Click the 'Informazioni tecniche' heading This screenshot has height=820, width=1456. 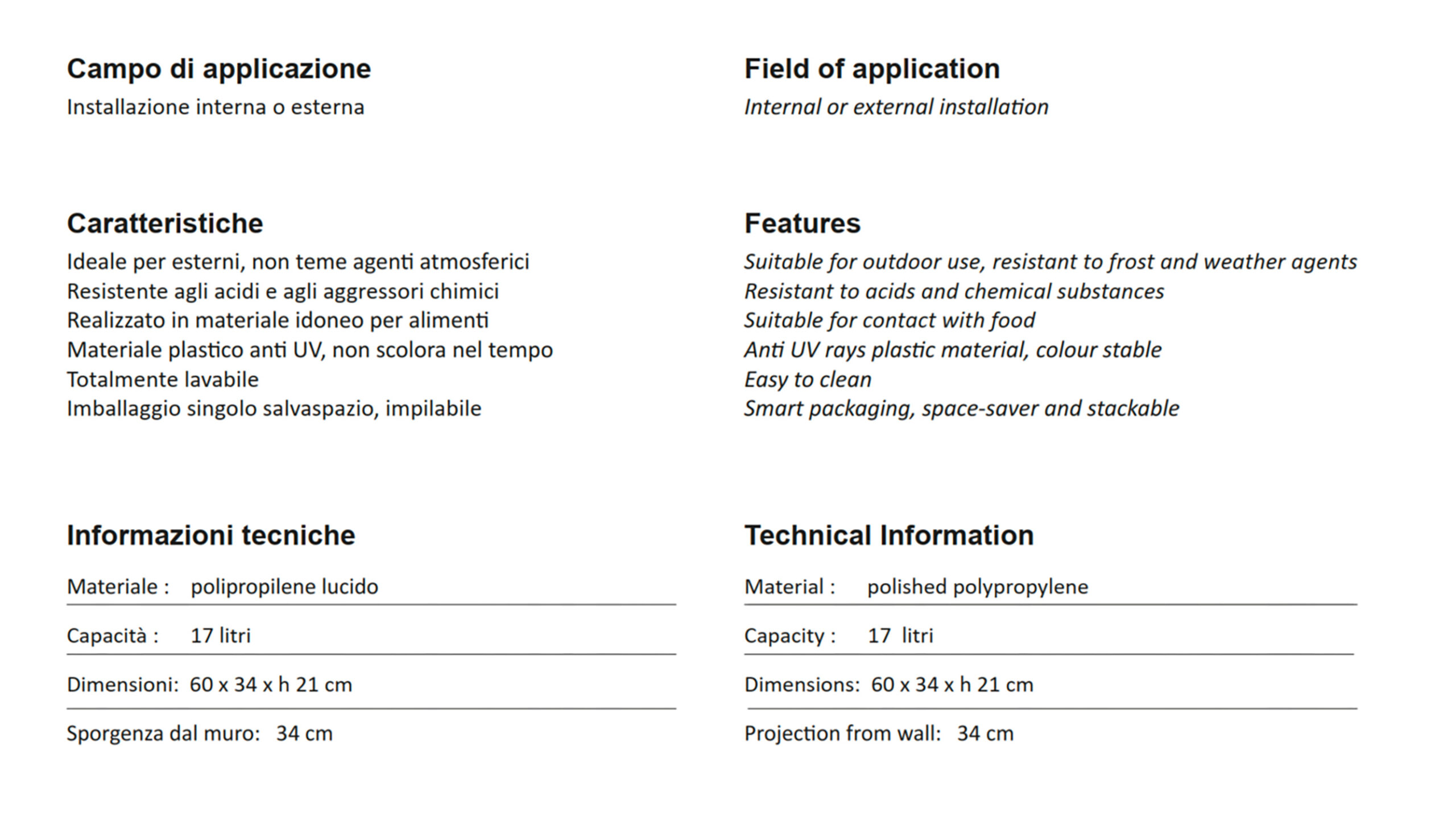tap(211, 535)
